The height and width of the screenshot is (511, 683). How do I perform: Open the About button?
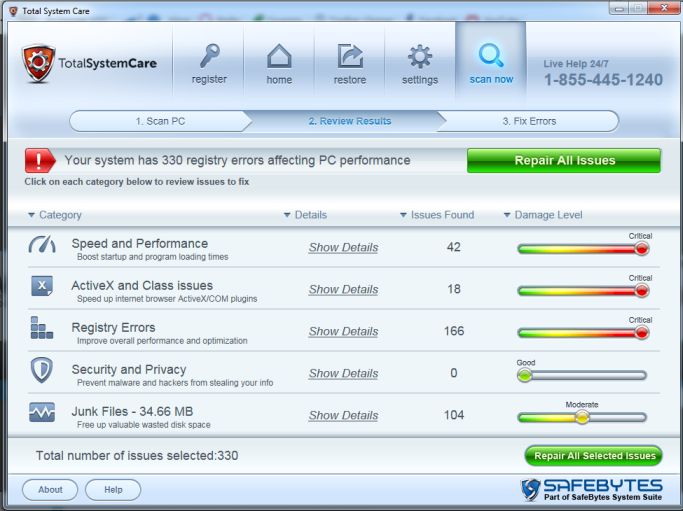50,490
